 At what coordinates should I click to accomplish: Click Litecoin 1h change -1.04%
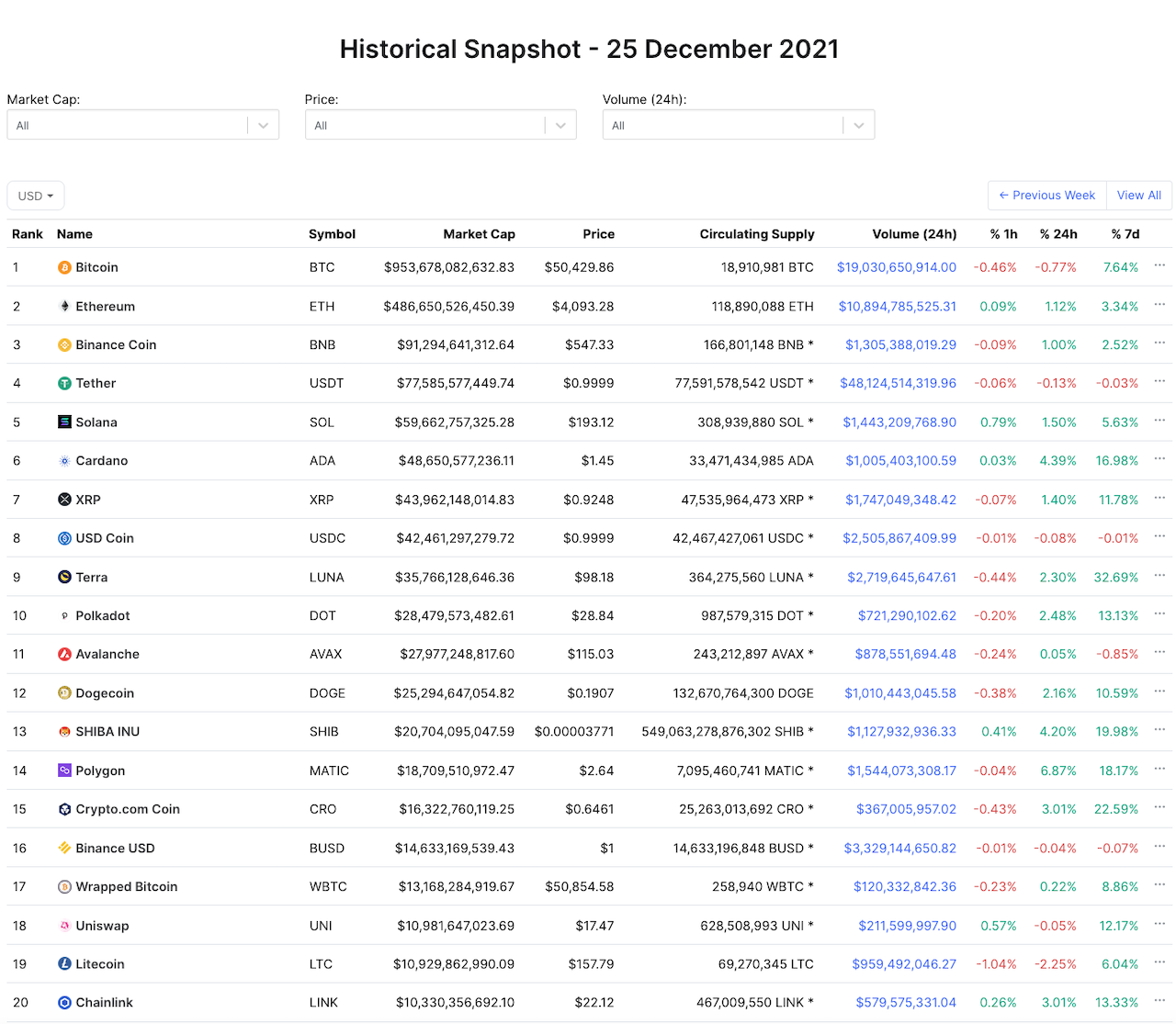point(997,964)
